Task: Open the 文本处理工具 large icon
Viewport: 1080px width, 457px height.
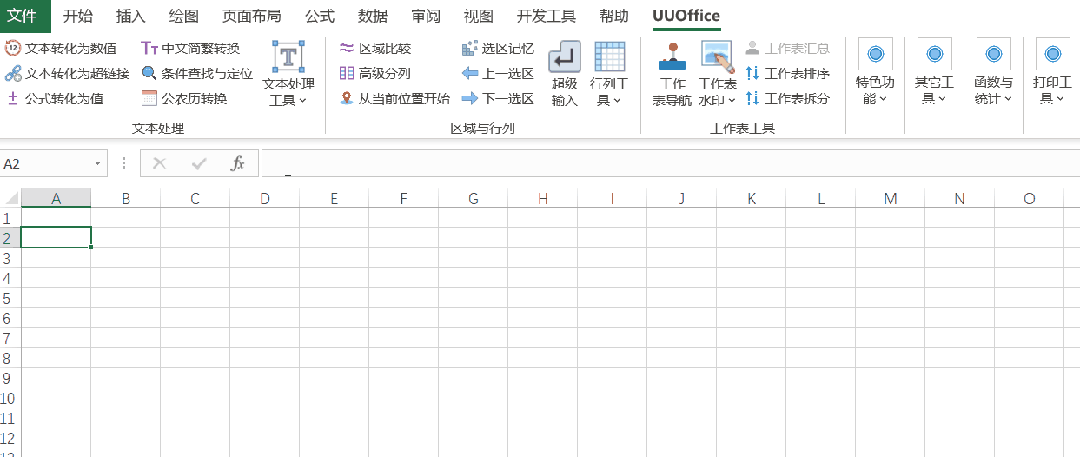Action: (x=289, y=57)
